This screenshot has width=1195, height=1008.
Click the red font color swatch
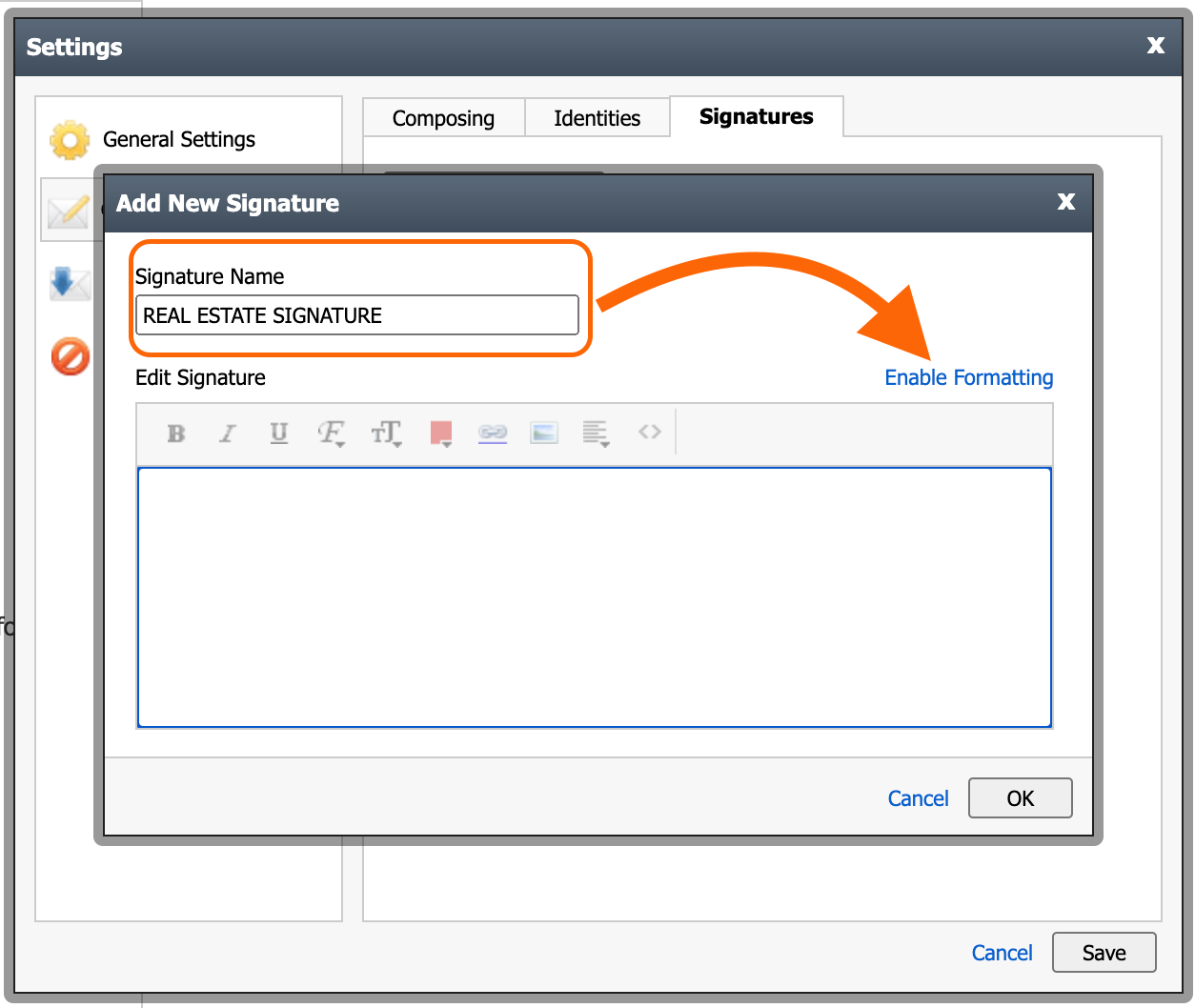(x=438, y=431)
